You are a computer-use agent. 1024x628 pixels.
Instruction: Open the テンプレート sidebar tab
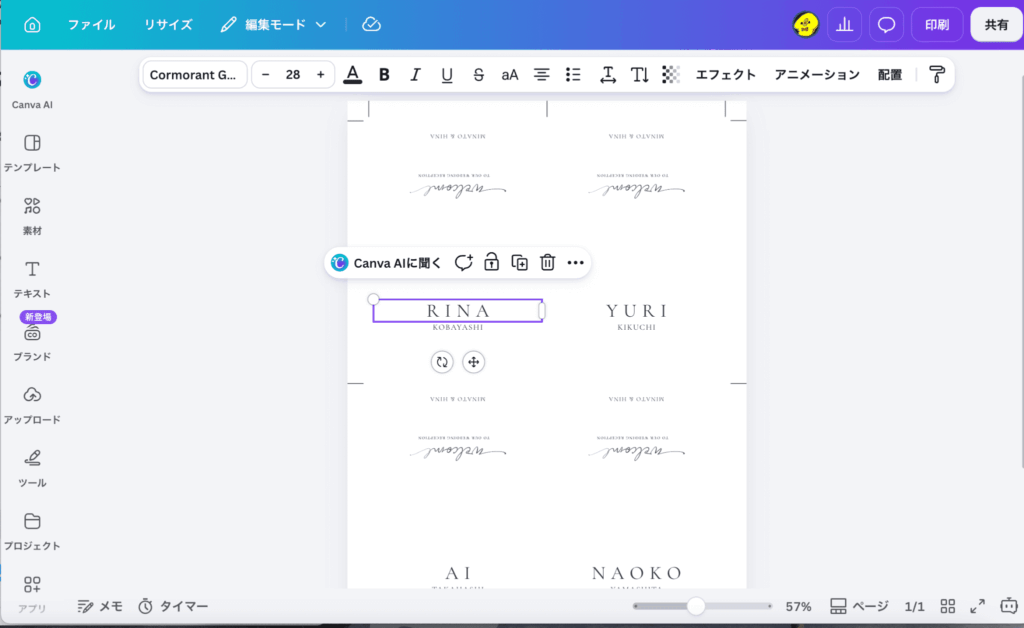[x=32, y=153]
